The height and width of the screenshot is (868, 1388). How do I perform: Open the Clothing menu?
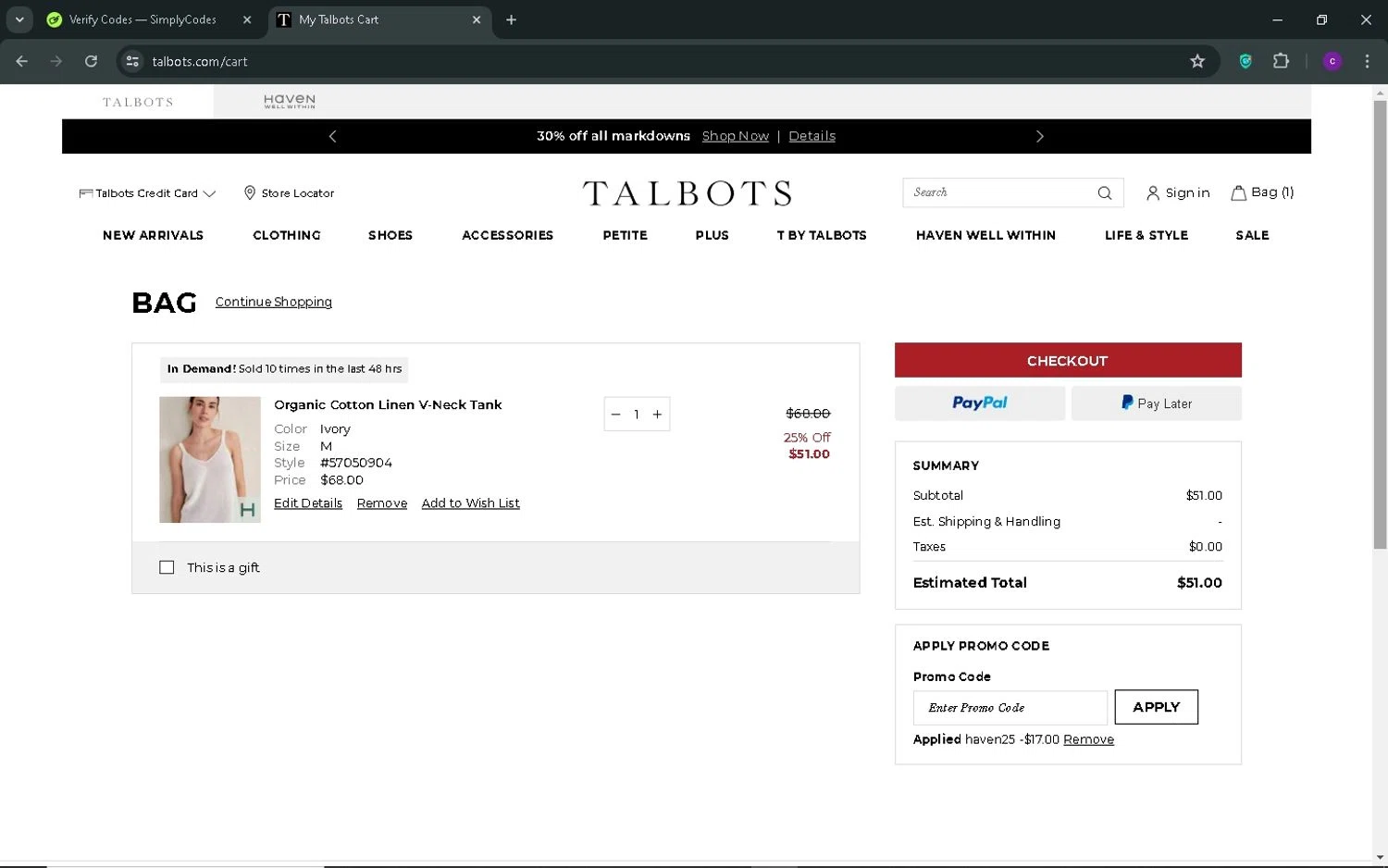(x=287, y=235)
